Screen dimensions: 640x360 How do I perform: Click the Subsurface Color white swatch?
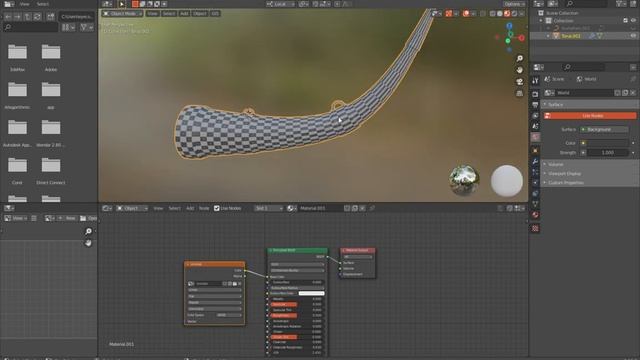(x=311, y=293)
